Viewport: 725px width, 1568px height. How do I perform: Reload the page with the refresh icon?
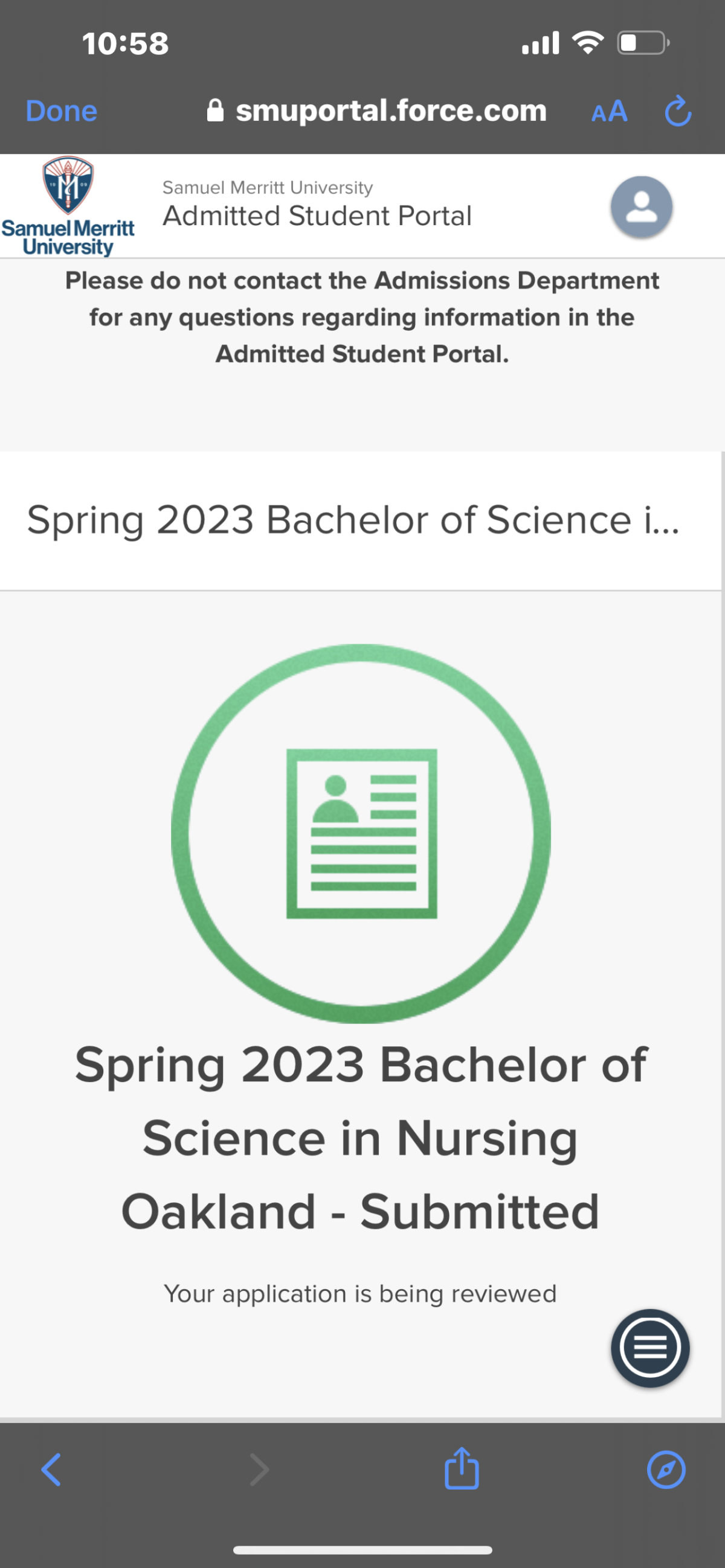coord(677,111)
